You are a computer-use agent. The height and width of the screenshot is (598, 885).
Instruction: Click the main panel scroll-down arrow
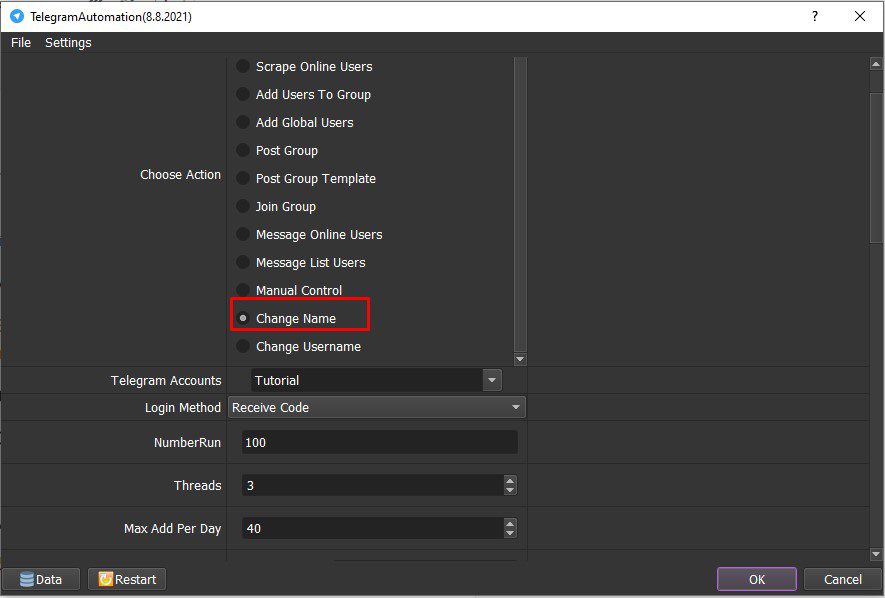tap(876, 554)
